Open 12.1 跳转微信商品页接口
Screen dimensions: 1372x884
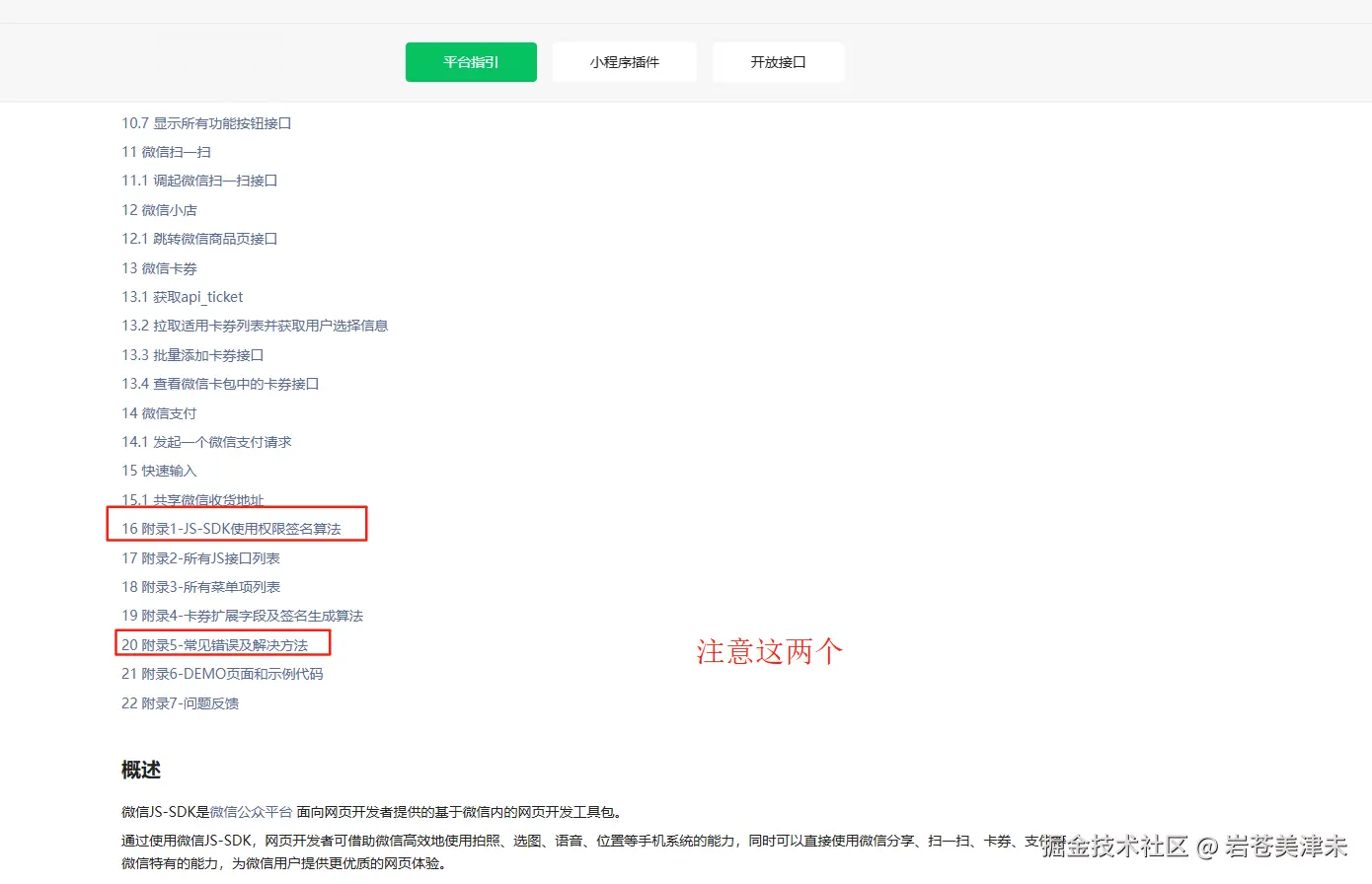(199, 239)
